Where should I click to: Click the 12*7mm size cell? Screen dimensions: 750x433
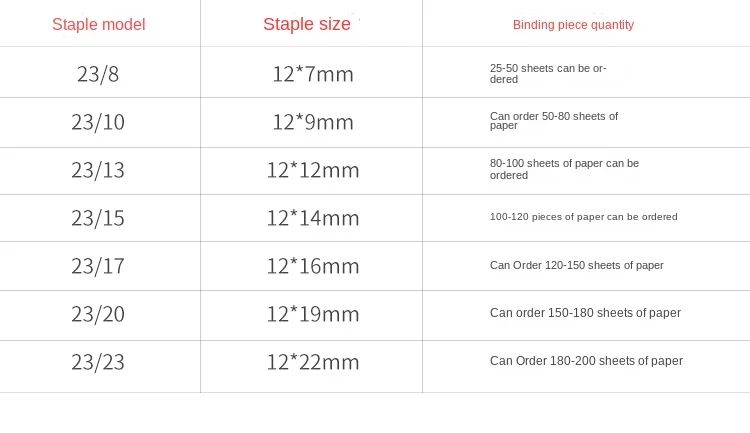click(x=313, y=74)
